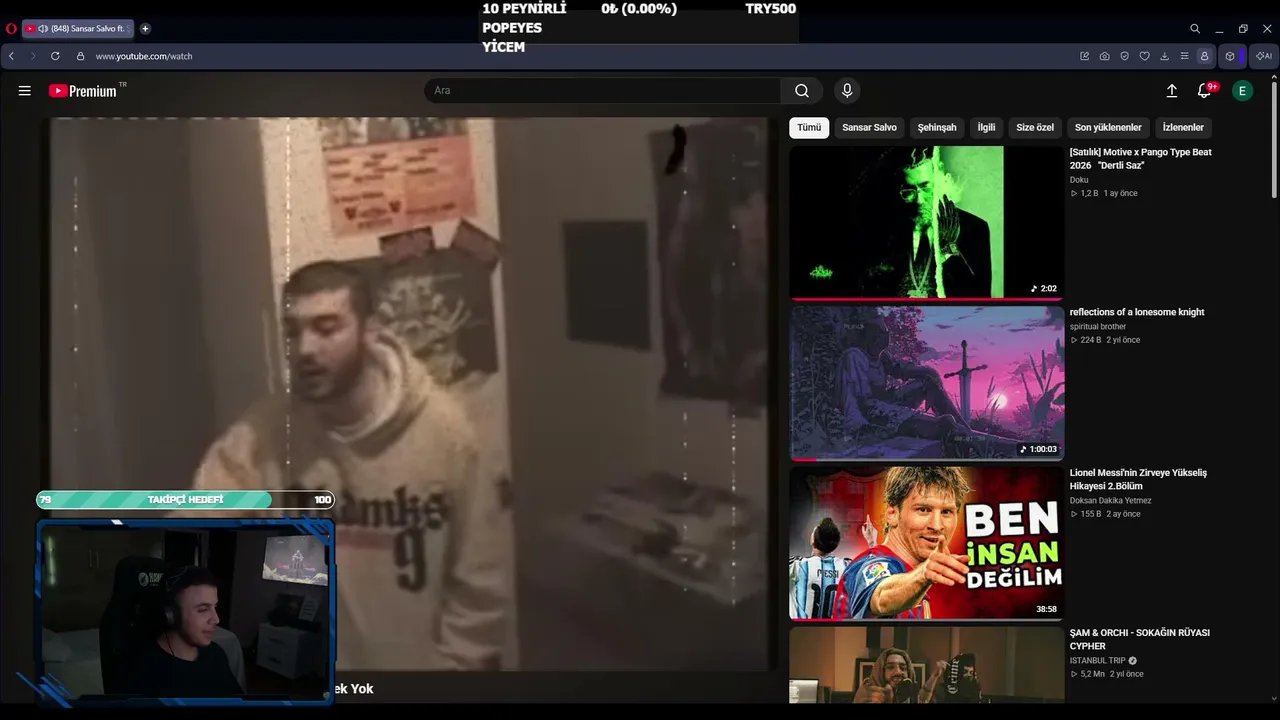Select the 'İlgili' filter chip
The width and height of the screenshot is (1280, 720).
click(986, 128)
